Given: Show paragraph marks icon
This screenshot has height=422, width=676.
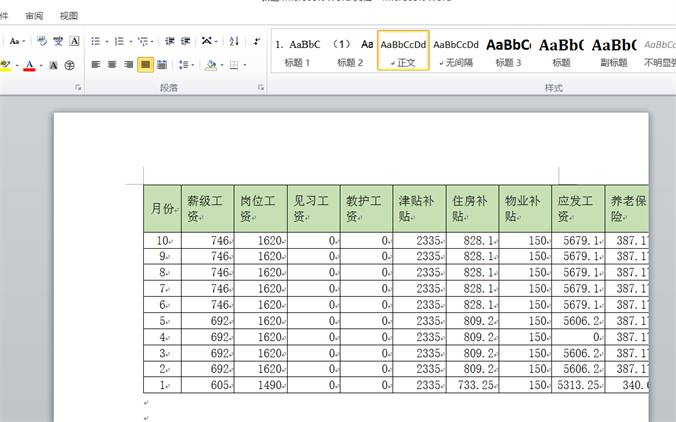Looking at the screenshot, I should tap(256, 41).
